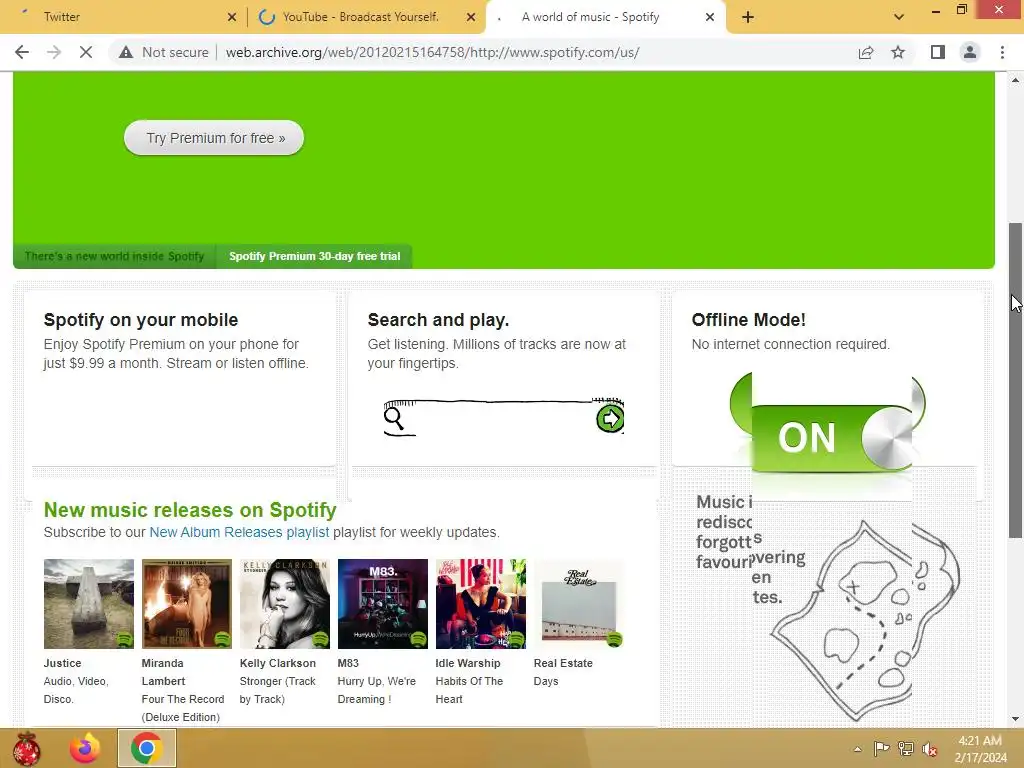The height and width of the screenshot is (768, 1024).
Task: Open the Not secure site info
Action: [x=163, y=52]
